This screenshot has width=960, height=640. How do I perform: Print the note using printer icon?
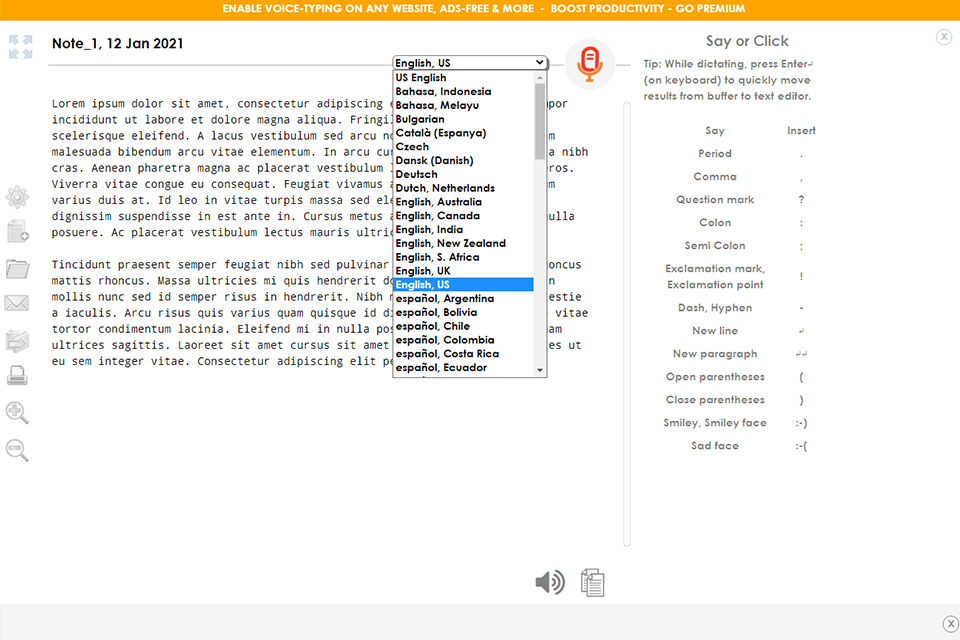[x=17, y=375]
